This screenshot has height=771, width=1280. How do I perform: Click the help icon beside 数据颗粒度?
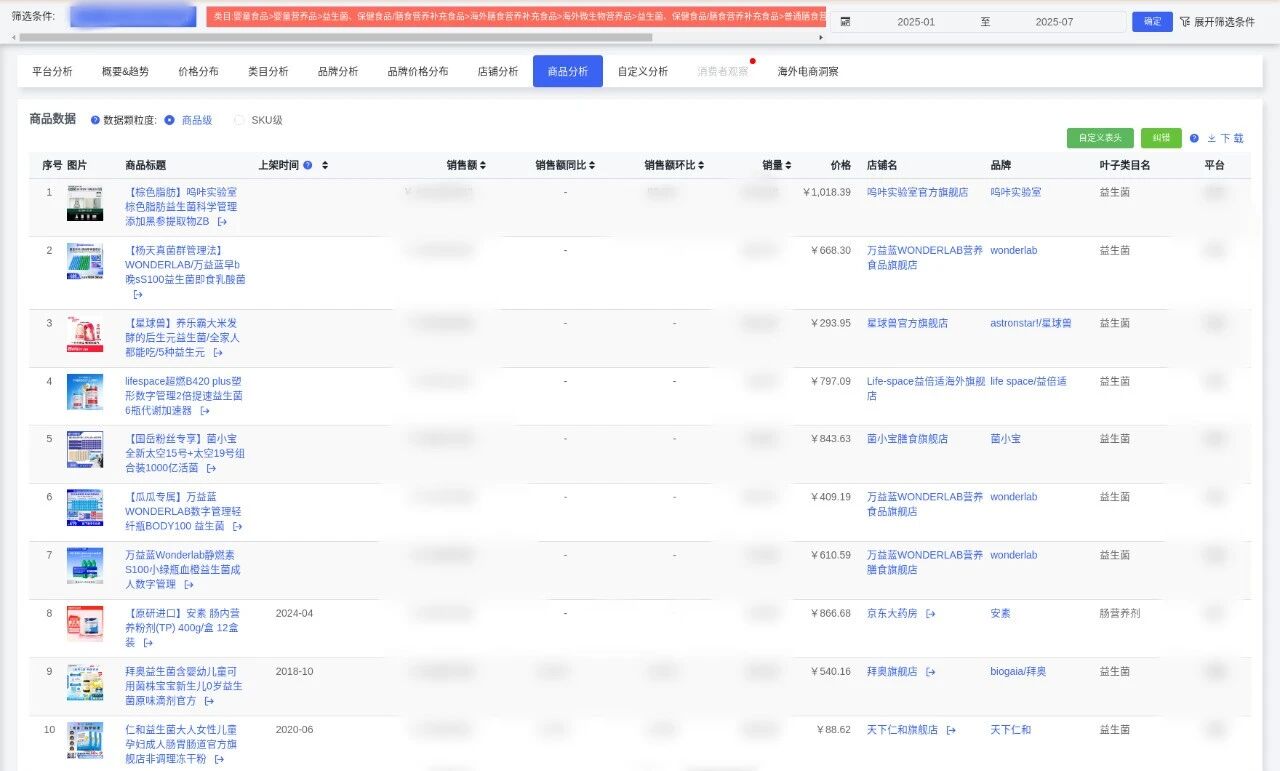pyautogui.click(x=95, y=120)
